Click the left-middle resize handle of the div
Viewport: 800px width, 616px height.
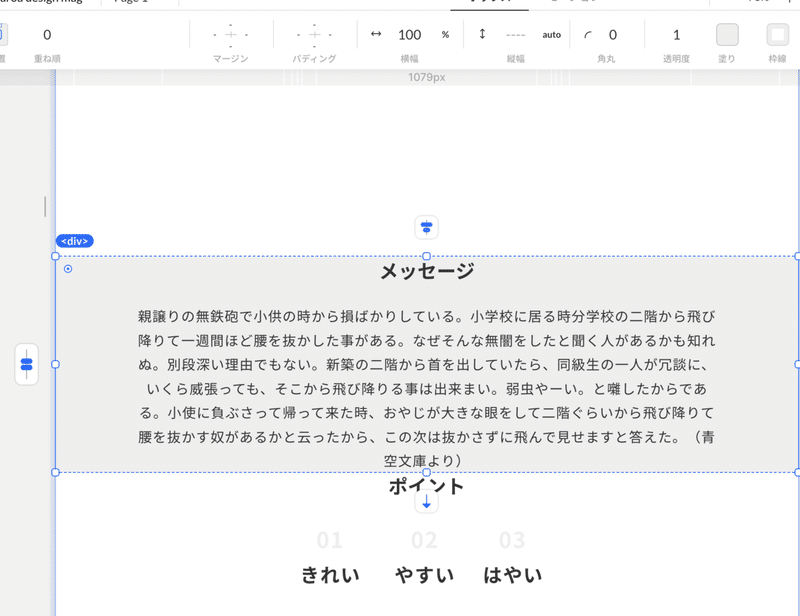[x=56, y=364]
